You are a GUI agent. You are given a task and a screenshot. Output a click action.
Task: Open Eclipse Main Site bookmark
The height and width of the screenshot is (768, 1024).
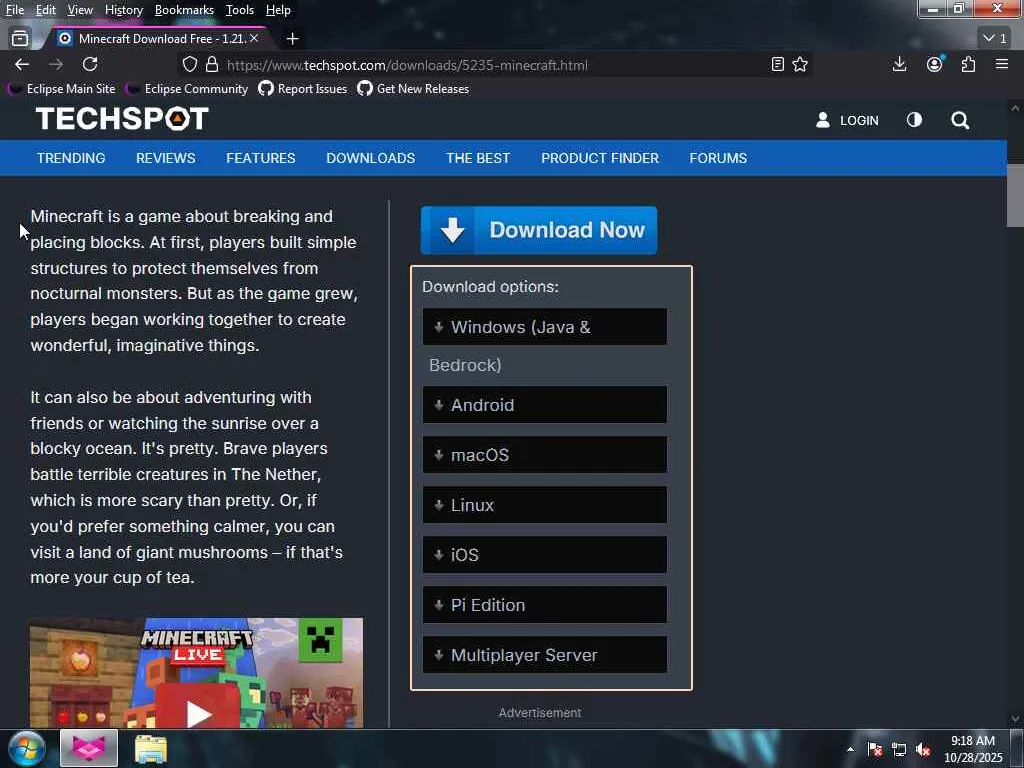pos(61,89)
